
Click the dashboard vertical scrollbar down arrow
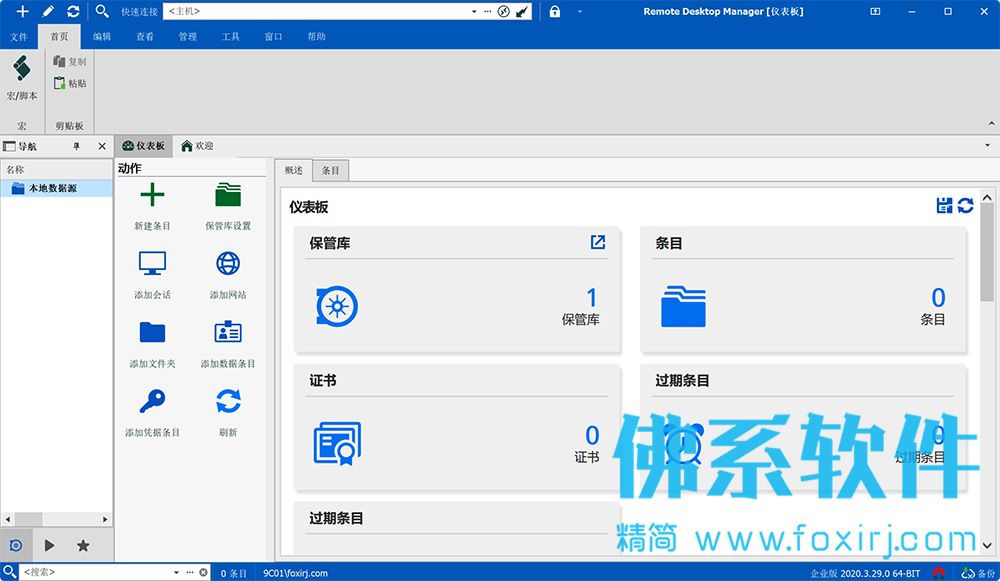(x=987, y=545)
